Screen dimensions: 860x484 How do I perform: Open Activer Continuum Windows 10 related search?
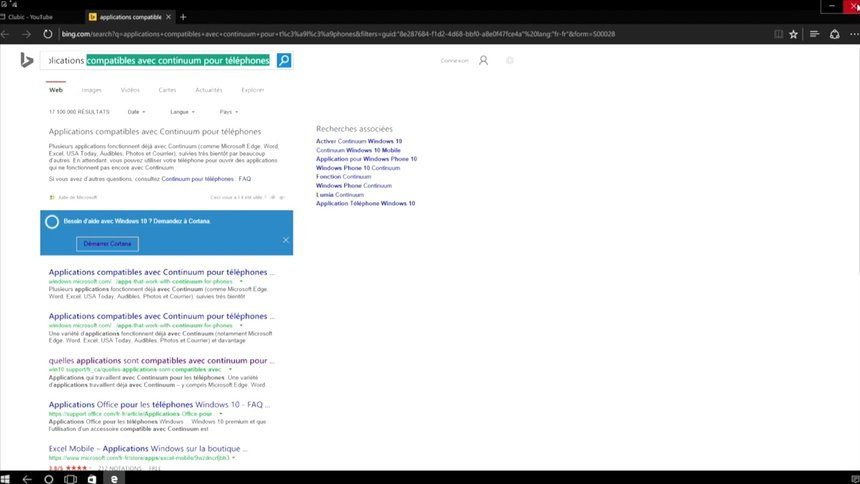click(359, 141)
